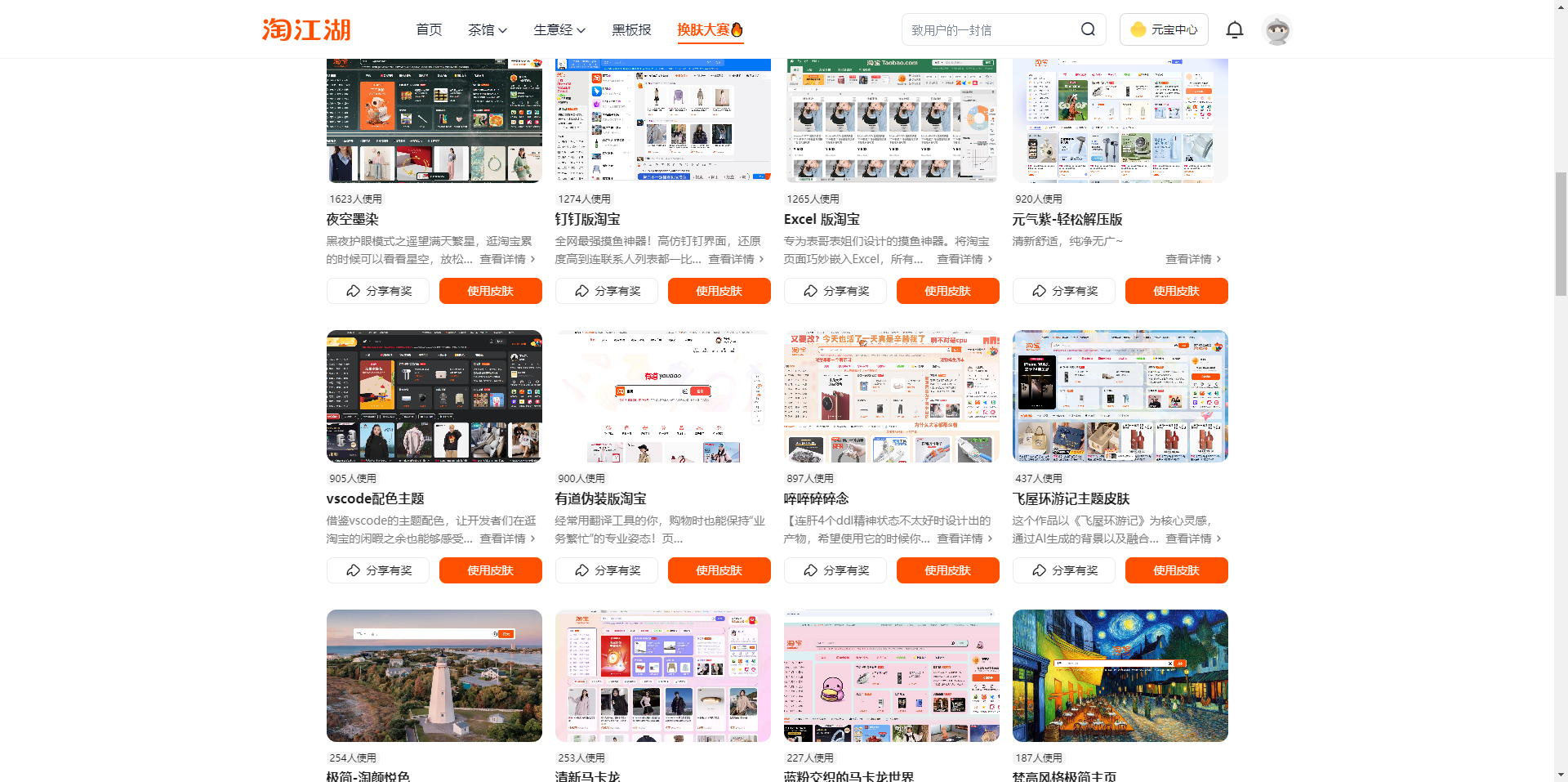1568x782 pixels.
Task: Open the 茶馆 menu item
Action: click(x=488, y=29)
